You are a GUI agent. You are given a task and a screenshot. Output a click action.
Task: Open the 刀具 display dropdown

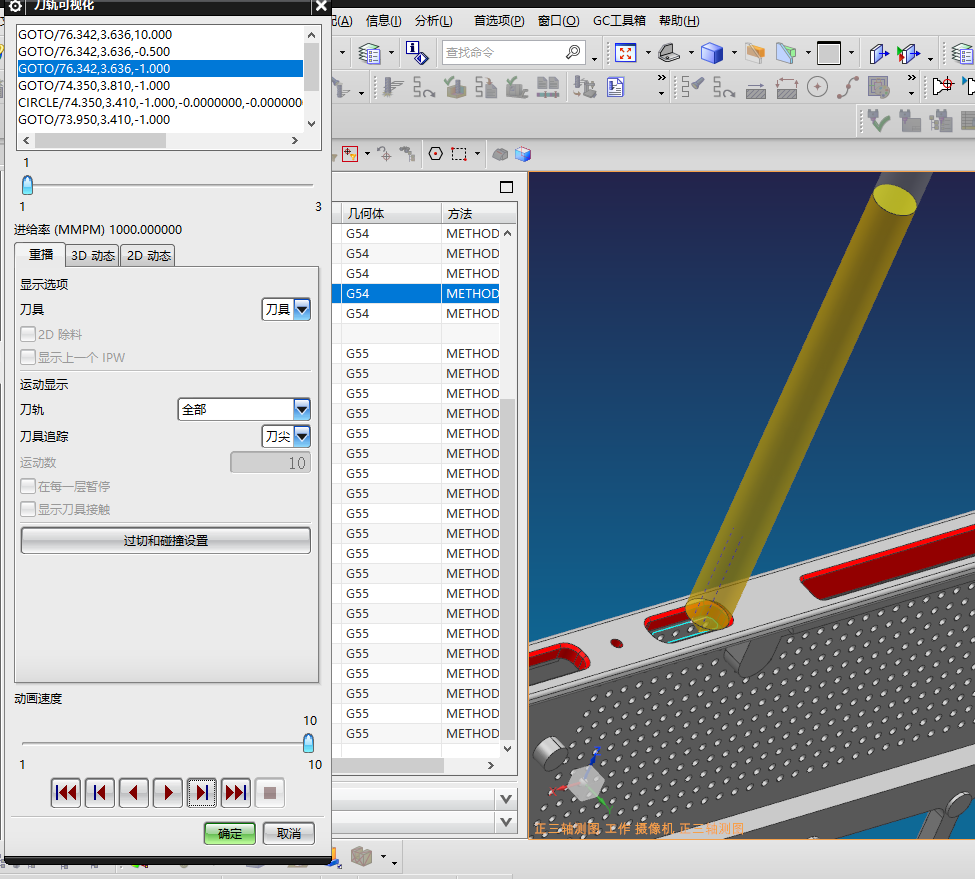click(x=301, y=310)
